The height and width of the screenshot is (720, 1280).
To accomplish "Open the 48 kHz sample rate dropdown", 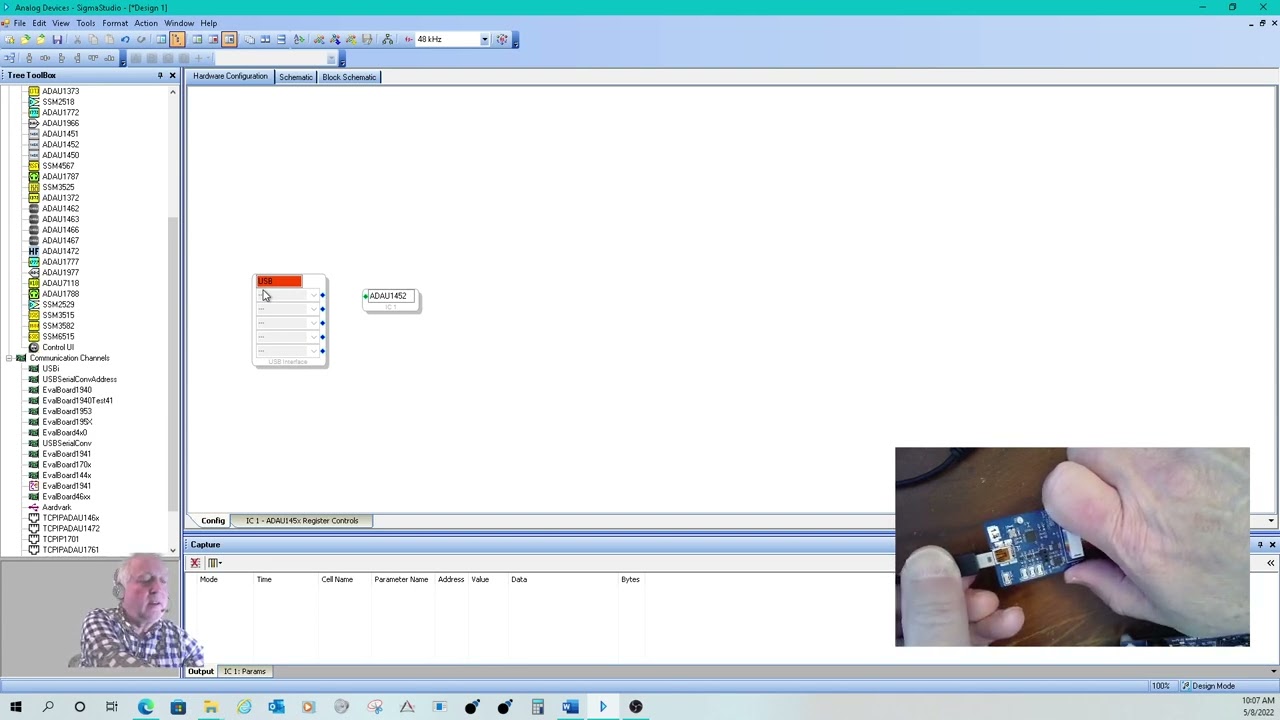I will click(484, 40).
